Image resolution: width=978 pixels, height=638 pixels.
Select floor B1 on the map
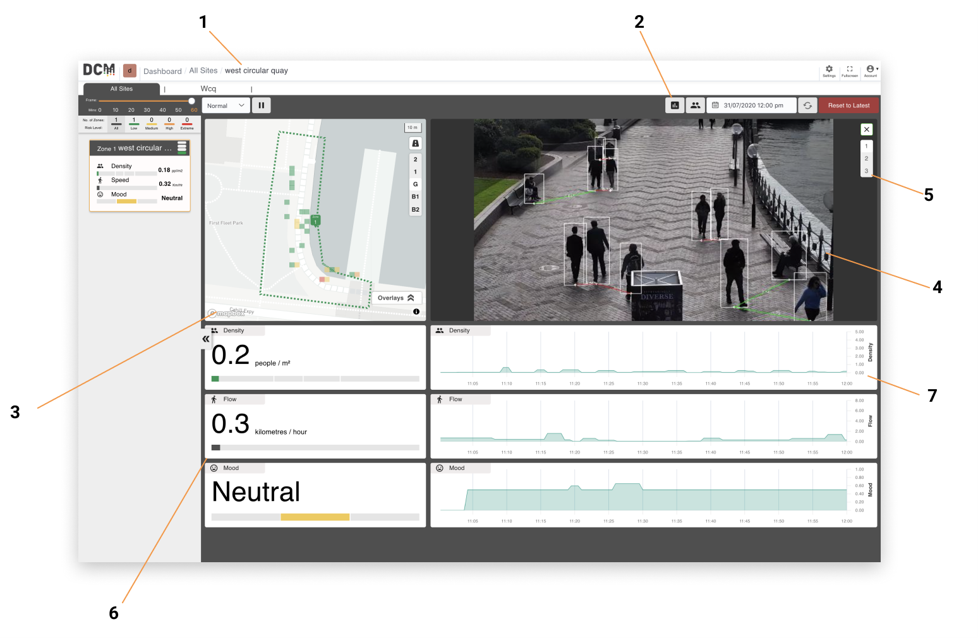(x=415, y=196)
